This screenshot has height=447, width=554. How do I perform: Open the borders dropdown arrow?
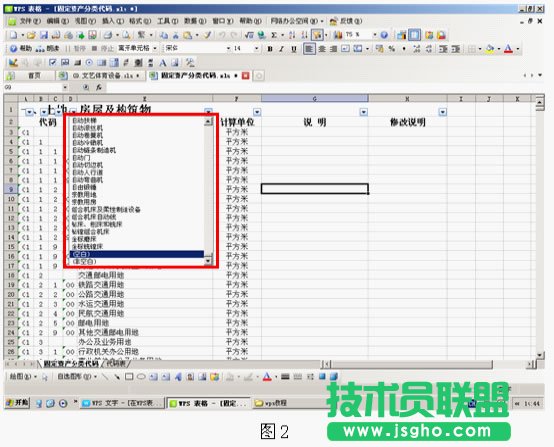(x=480, y=49)
